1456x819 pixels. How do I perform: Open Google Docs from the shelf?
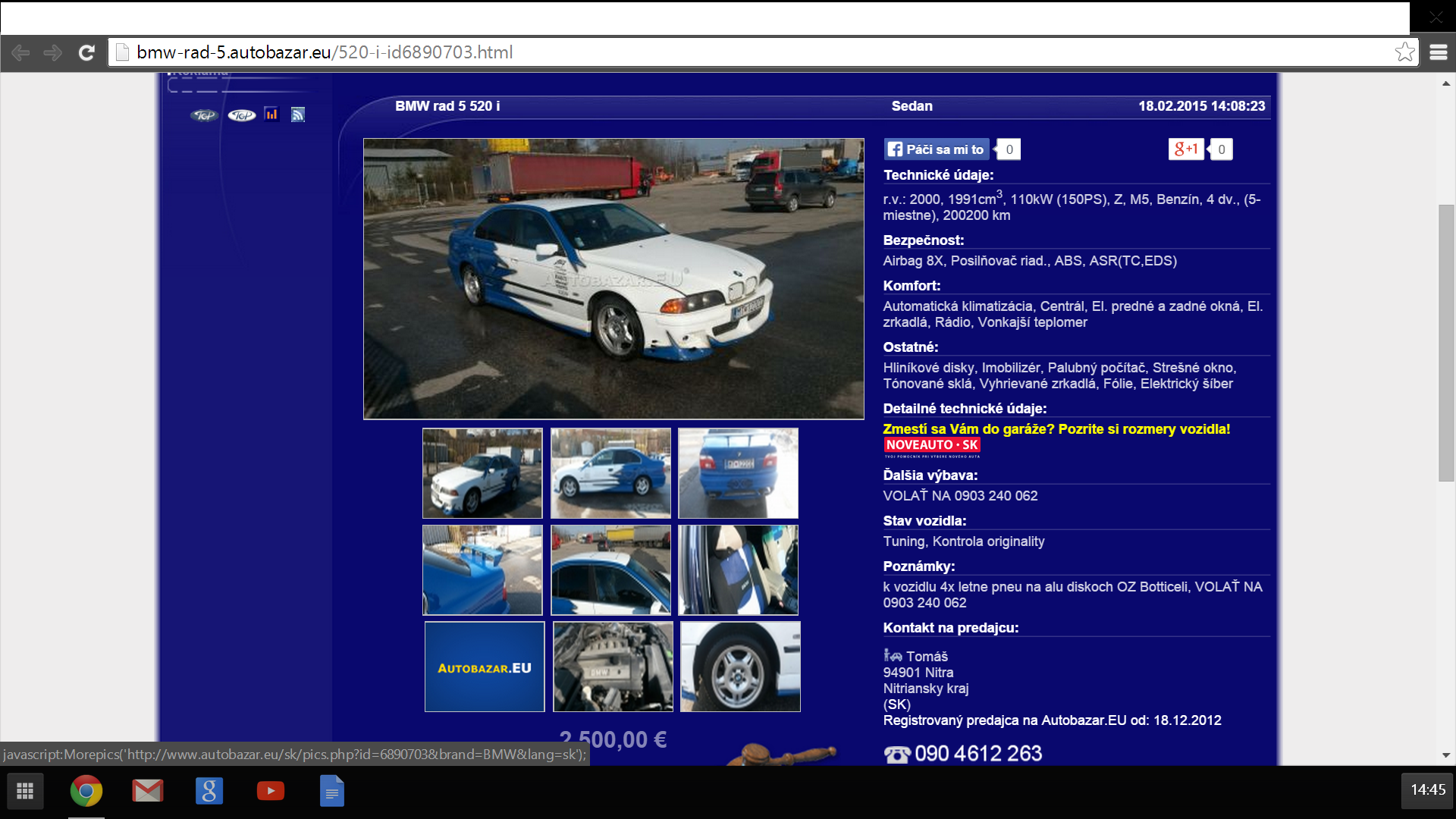331,791
